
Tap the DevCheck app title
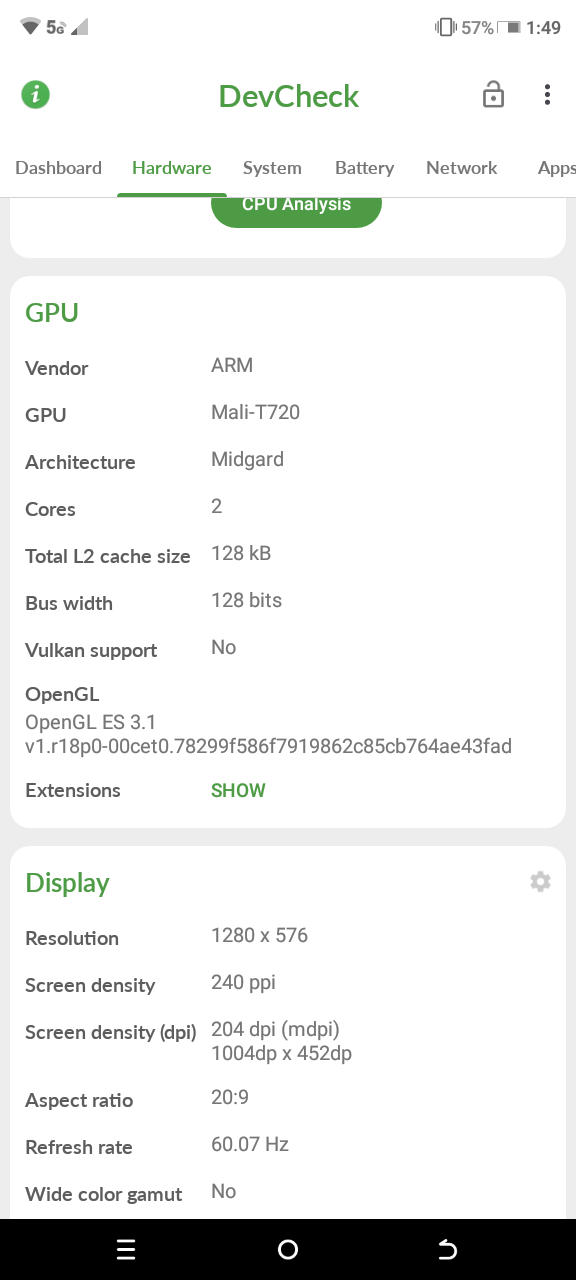289,96
